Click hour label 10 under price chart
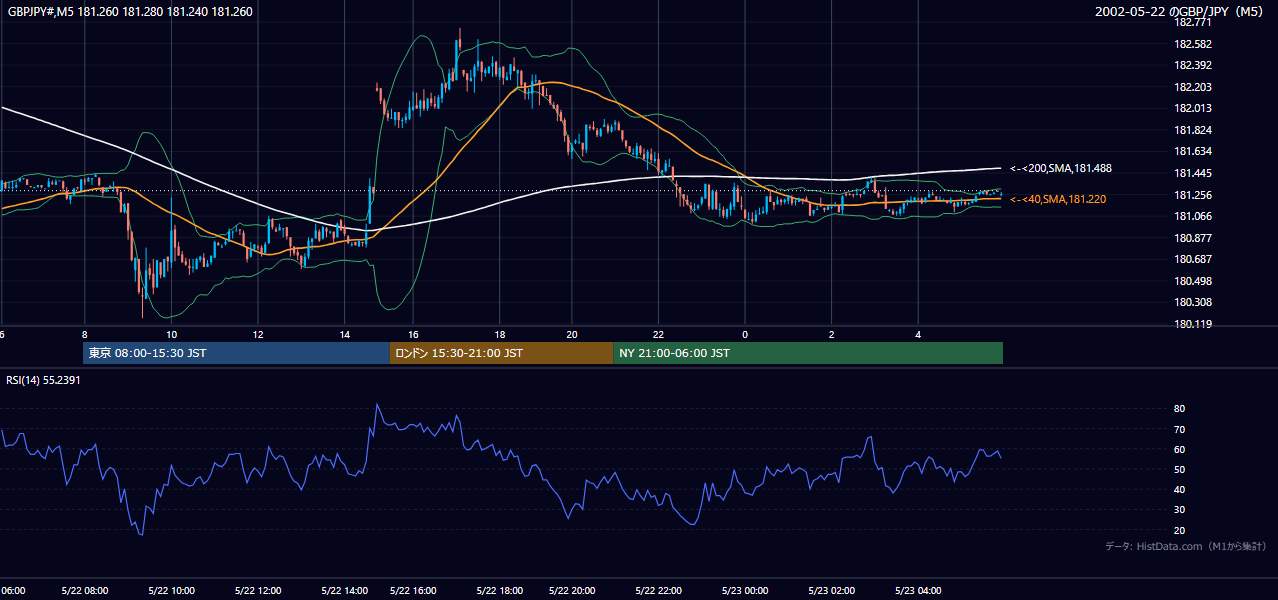1278x600 pixels. [x=172, y=334]
